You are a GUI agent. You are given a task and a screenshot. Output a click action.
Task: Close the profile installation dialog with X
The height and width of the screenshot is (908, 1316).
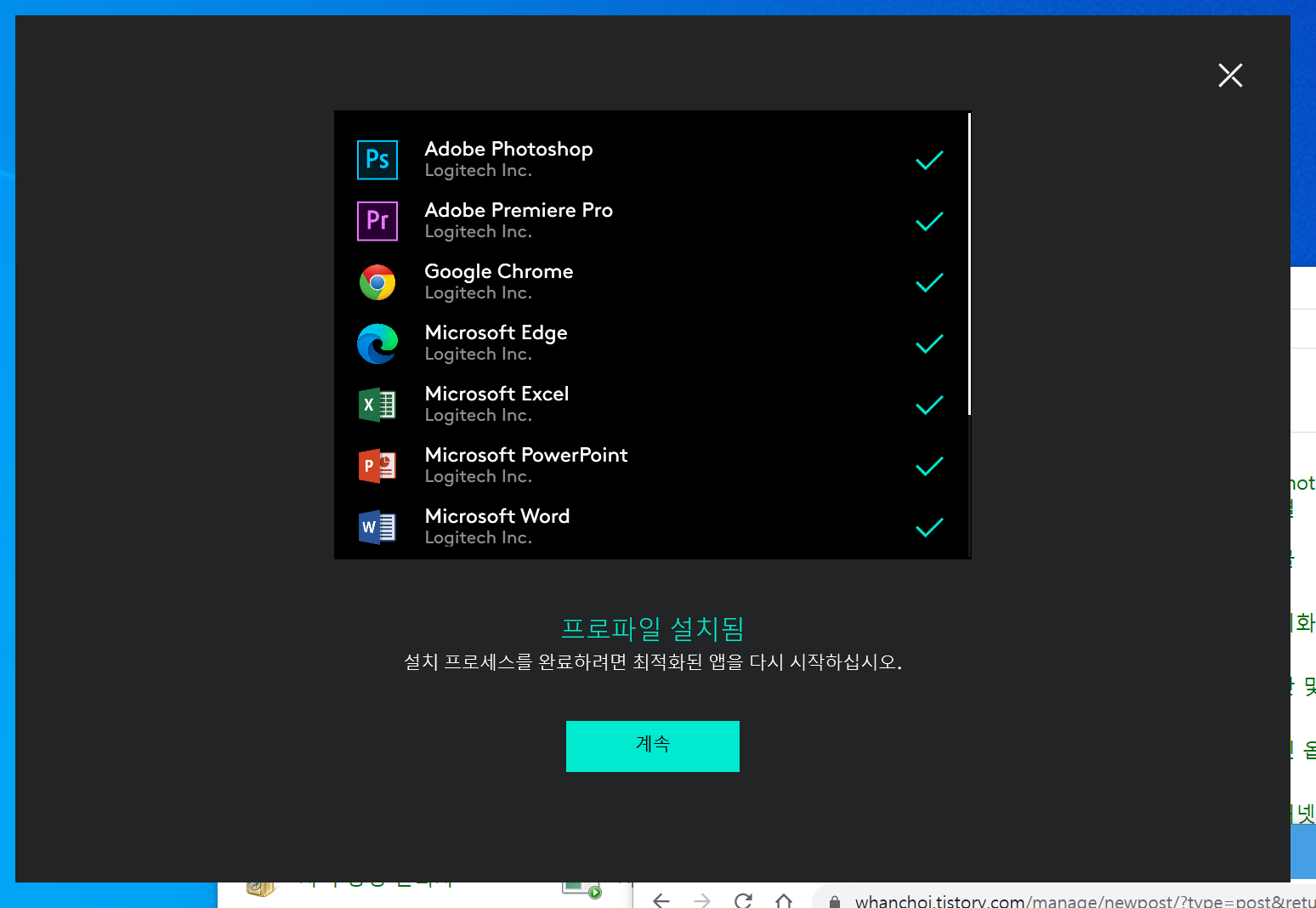tap(1230, 76)
